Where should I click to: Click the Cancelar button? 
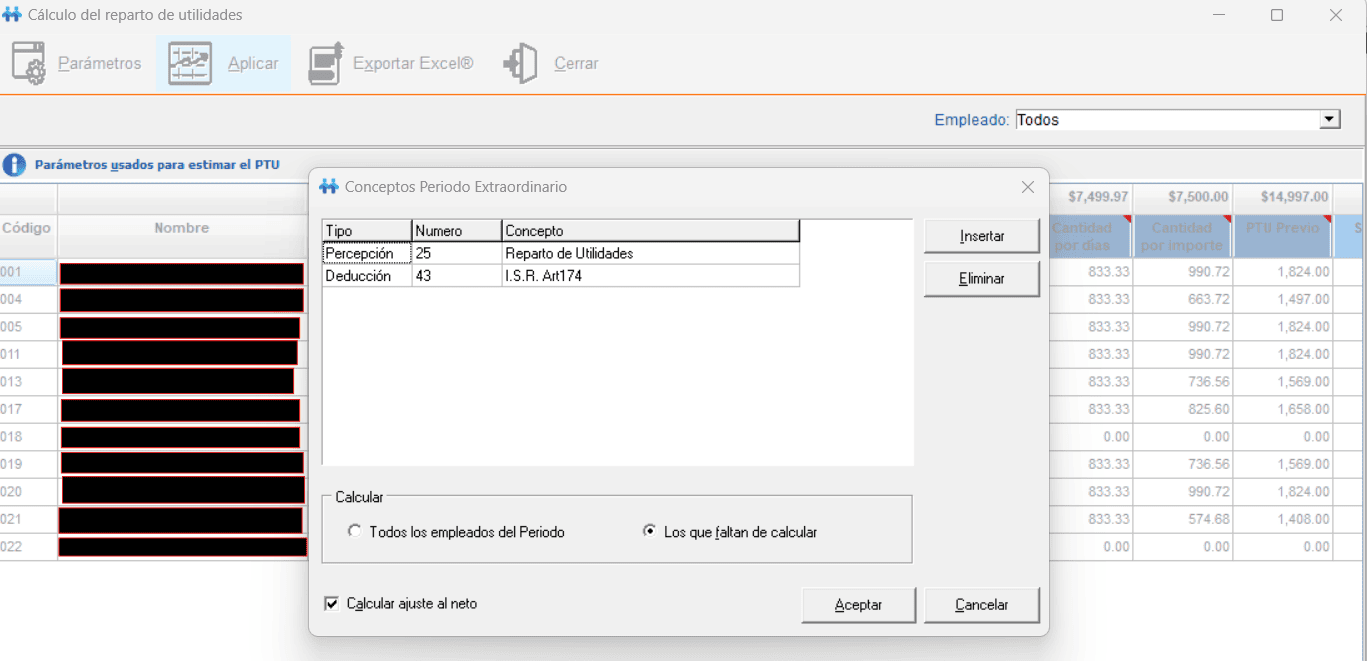982,605
